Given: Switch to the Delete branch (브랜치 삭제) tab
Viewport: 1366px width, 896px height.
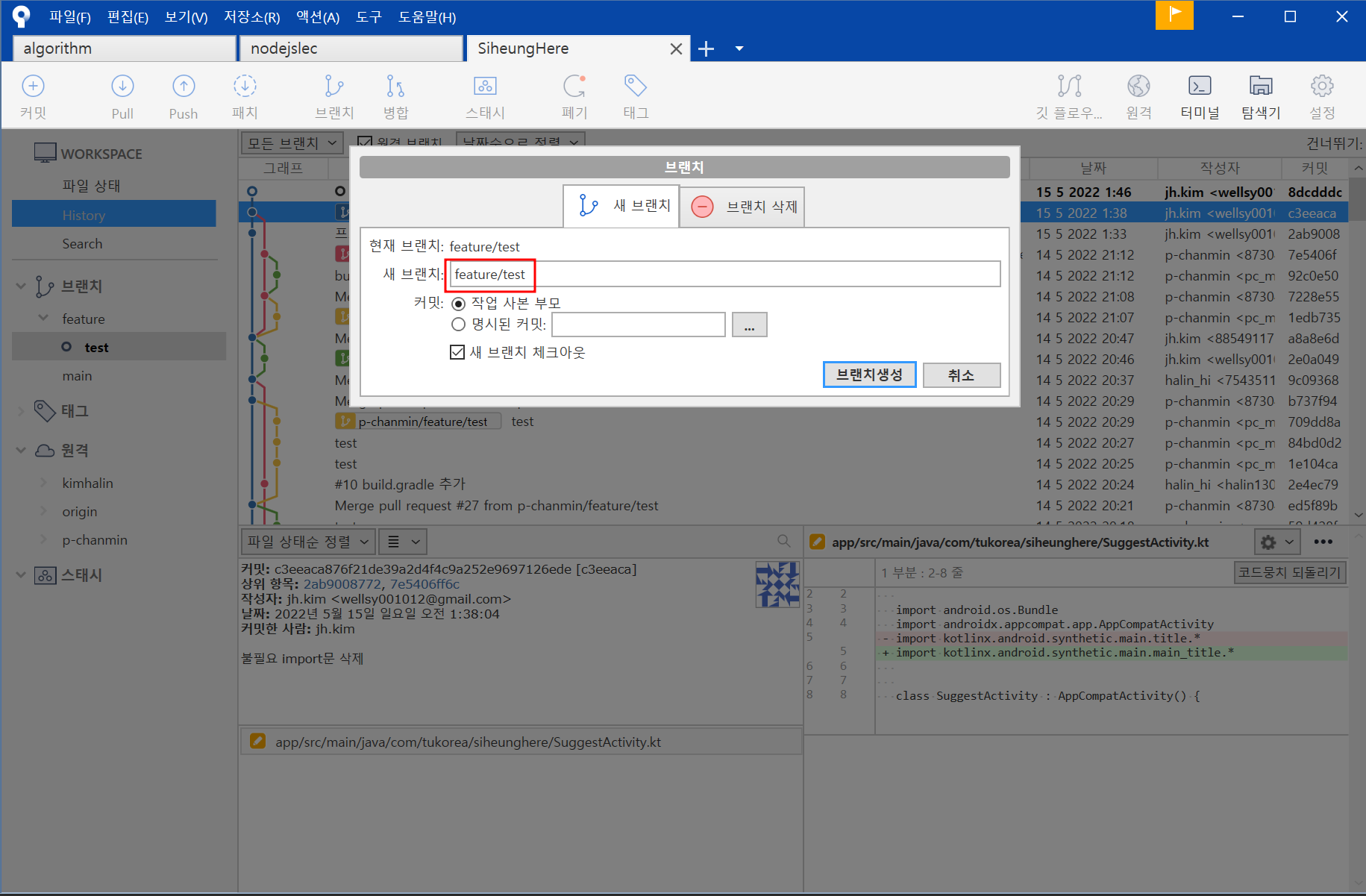Looking at the screenshot, I should (742, 207).
